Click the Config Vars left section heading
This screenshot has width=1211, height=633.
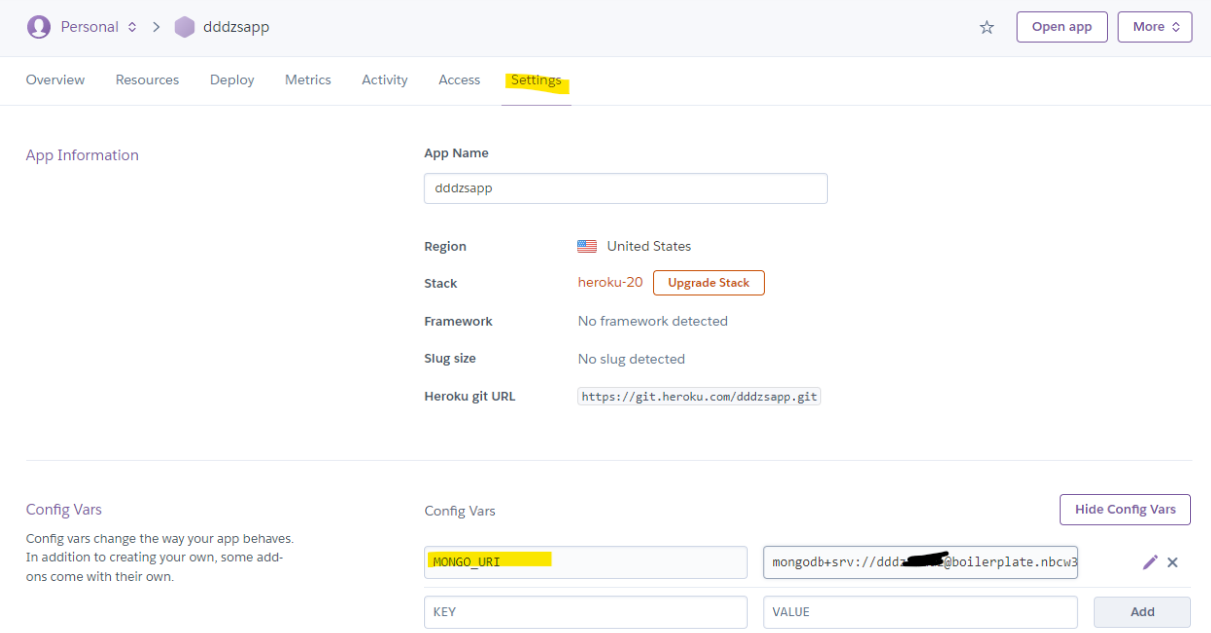pos(64,510)
